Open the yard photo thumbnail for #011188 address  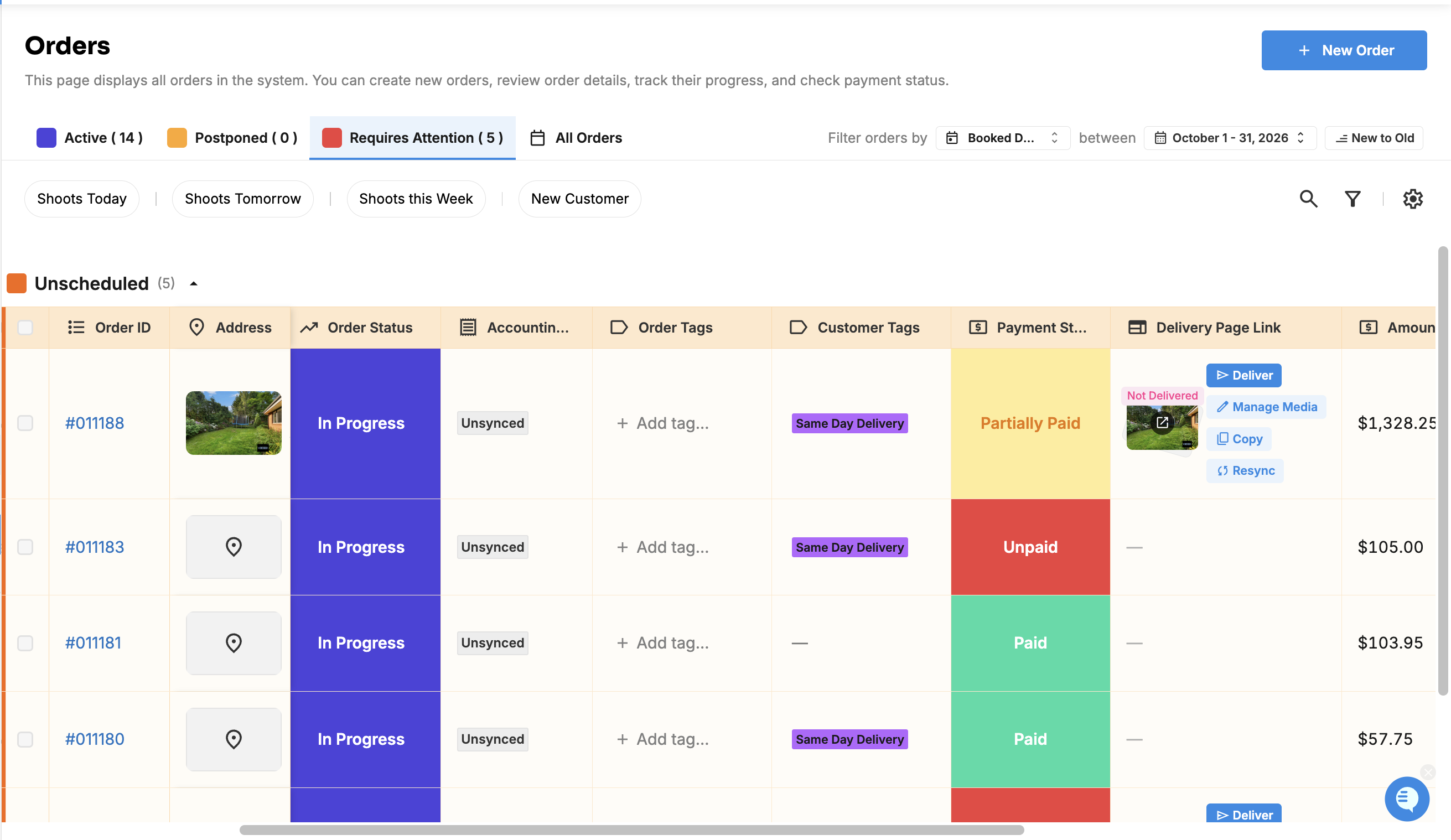point(233,423)
